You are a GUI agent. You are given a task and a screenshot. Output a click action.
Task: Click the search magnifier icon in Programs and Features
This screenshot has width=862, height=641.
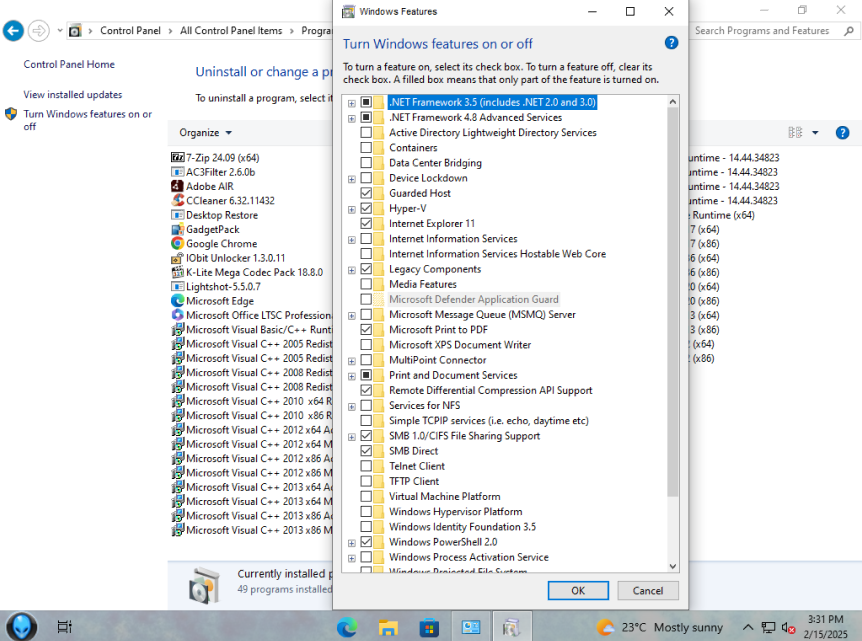point(849,31)
